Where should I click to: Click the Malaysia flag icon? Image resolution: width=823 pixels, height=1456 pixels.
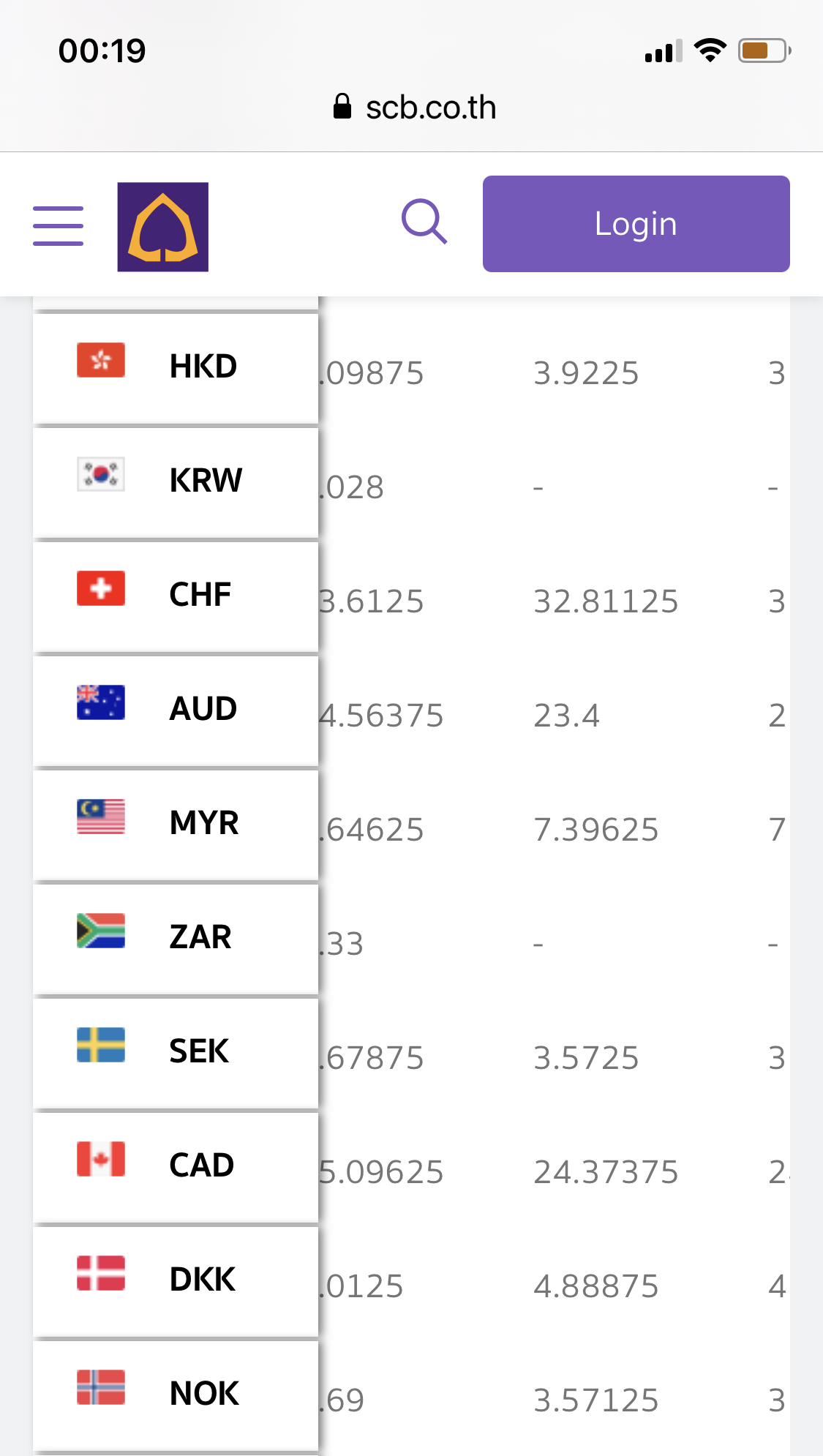pos(101,817)
